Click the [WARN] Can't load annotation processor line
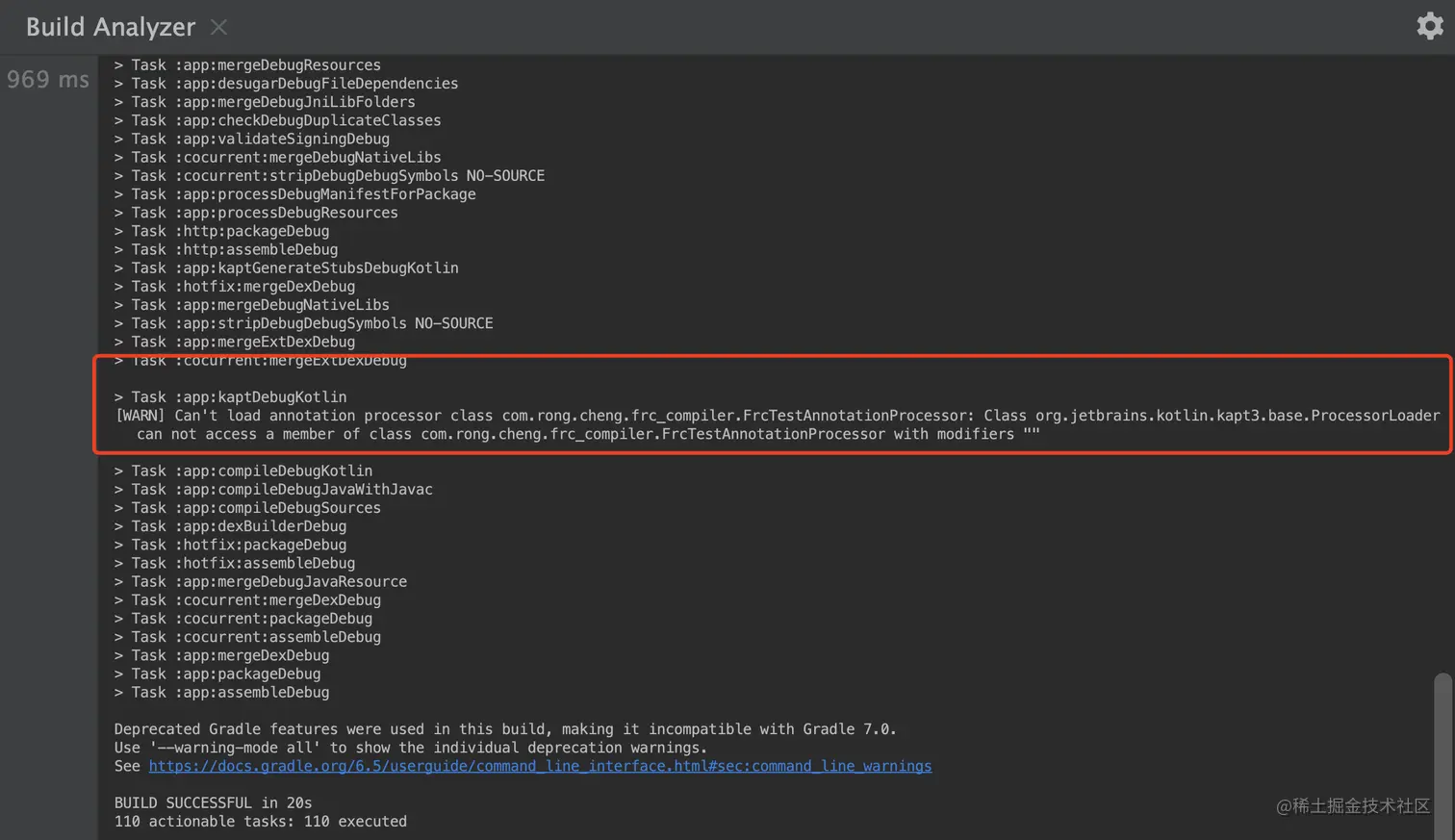This screenshot has width=1455, height=840. click(x=778, y=416)
